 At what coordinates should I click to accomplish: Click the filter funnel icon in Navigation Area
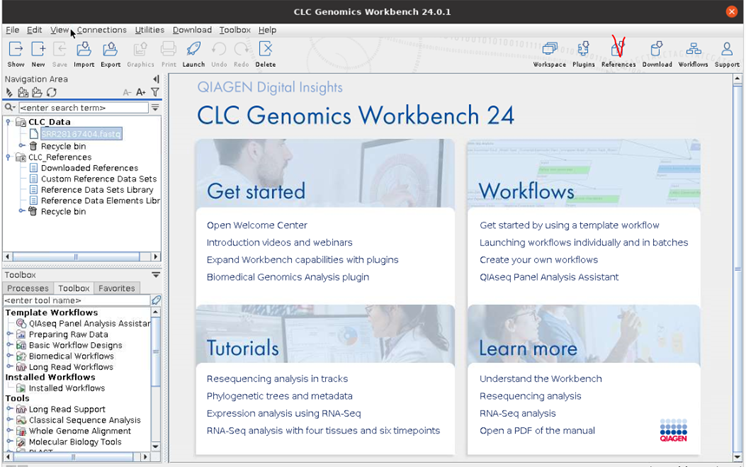tap(155, 92)
